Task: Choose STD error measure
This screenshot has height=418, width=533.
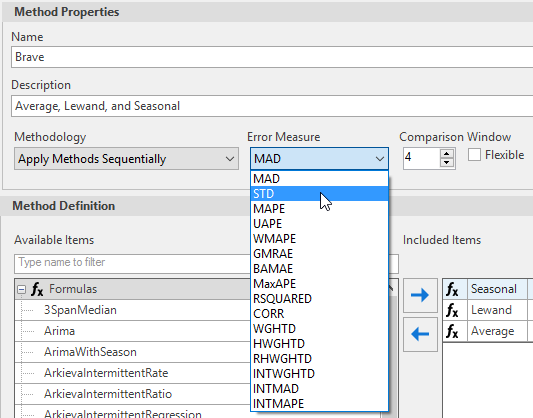Action: click(x=319, y=194)
